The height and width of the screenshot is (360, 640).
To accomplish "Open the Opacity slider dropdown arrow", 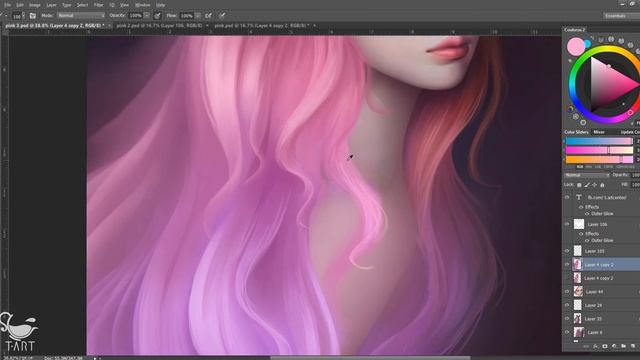I will click(x=147, y=16).
